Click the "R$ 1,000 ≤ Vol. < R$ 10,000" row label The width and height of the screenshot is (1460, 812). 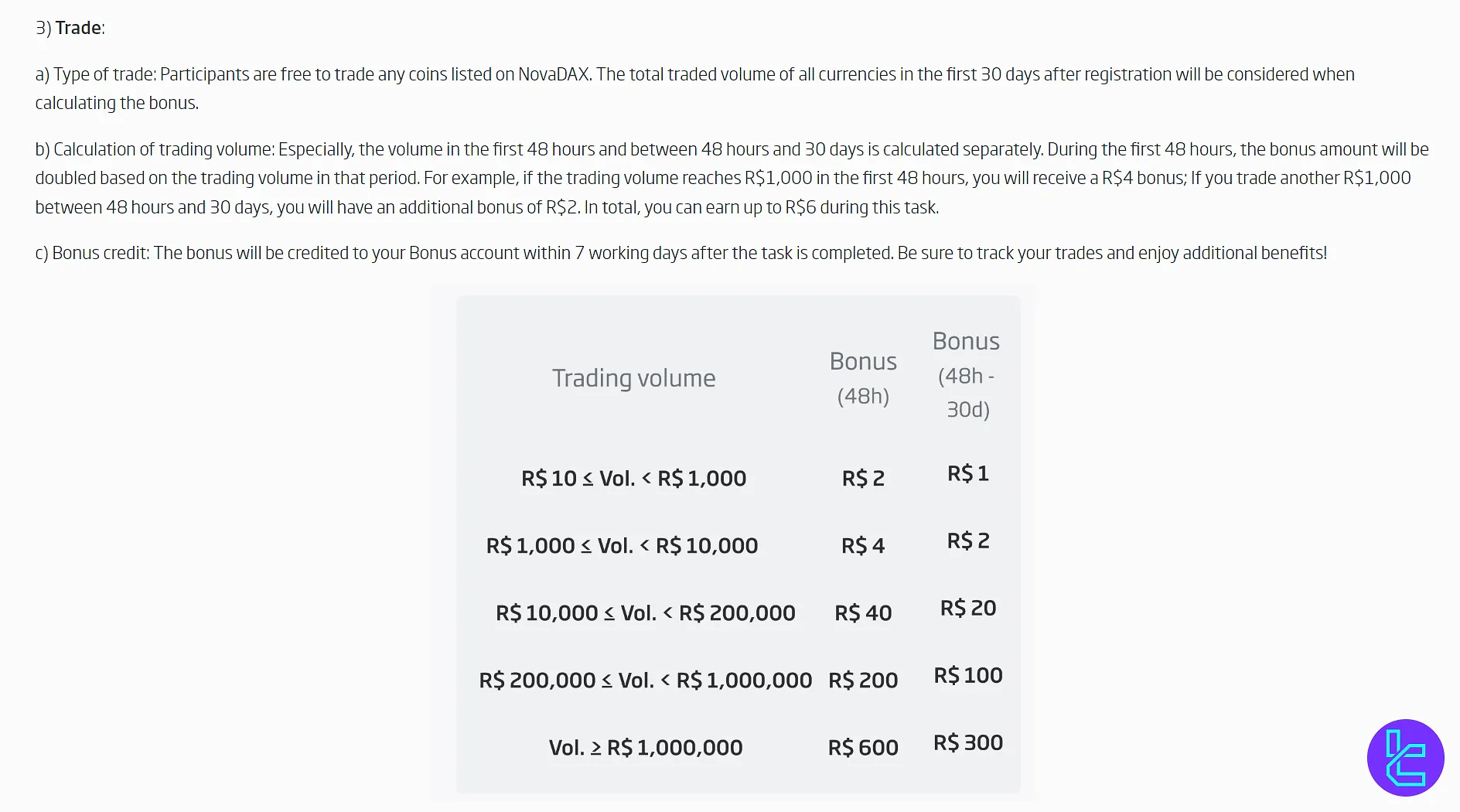pyautogui.click(x=622, y=545)
